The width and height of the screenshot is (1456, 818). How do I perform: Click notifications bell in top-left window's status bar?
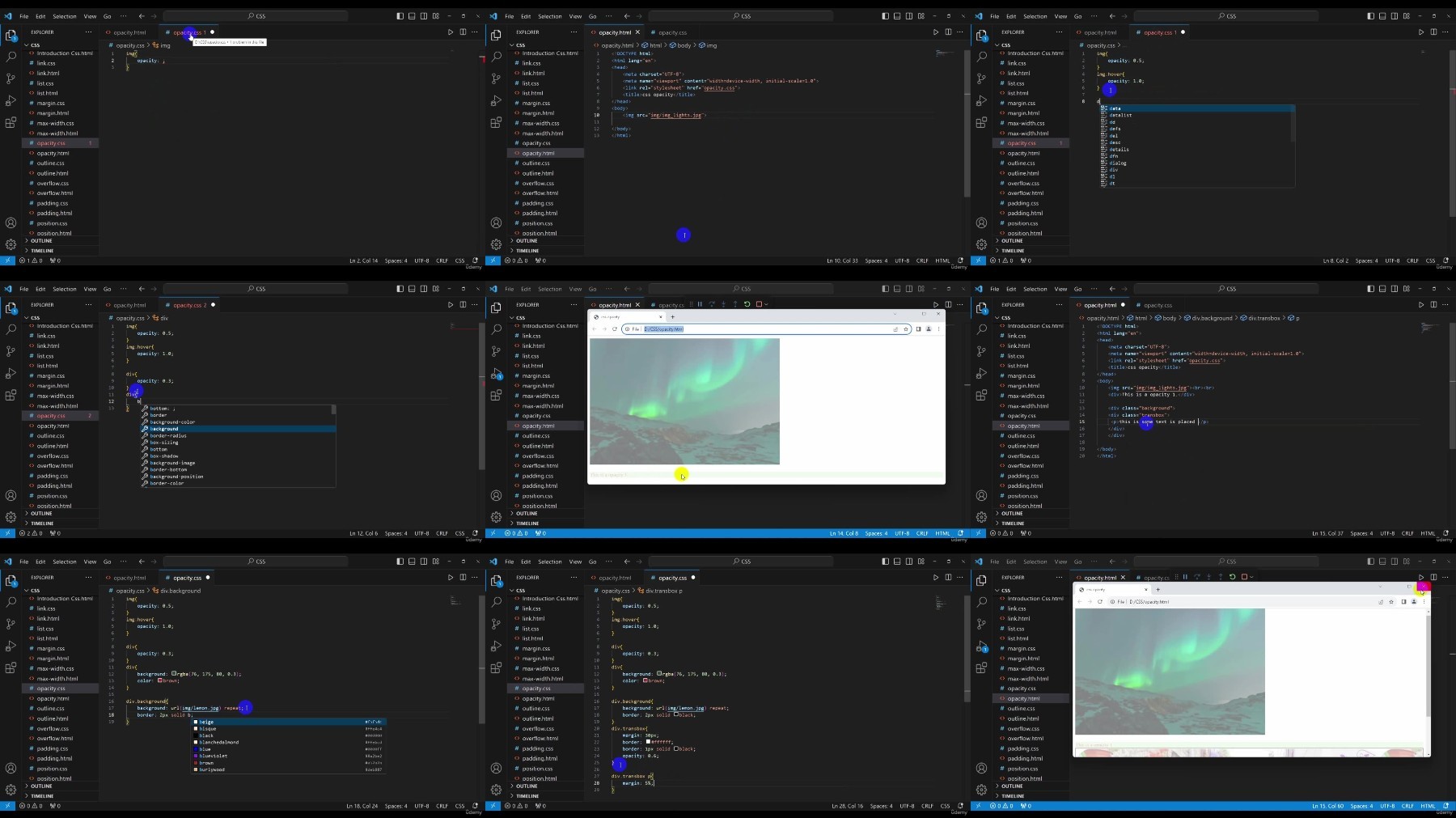(475, 261)
